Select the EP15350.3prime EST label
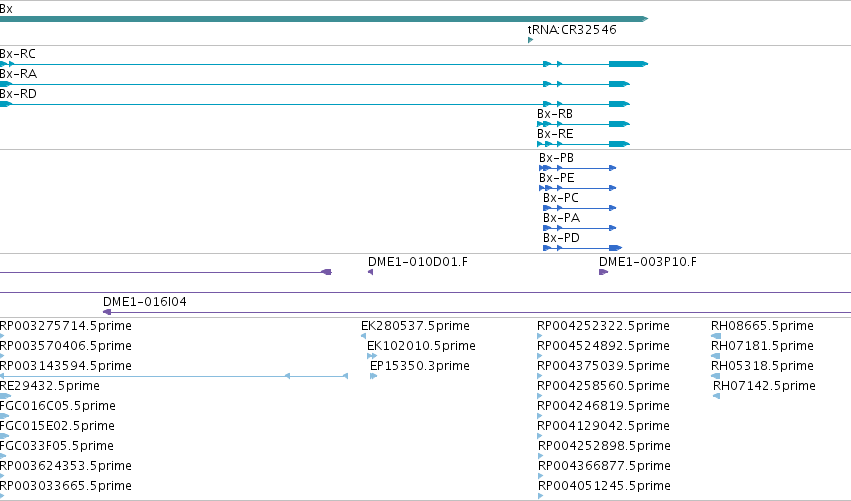 coord(420,366)
